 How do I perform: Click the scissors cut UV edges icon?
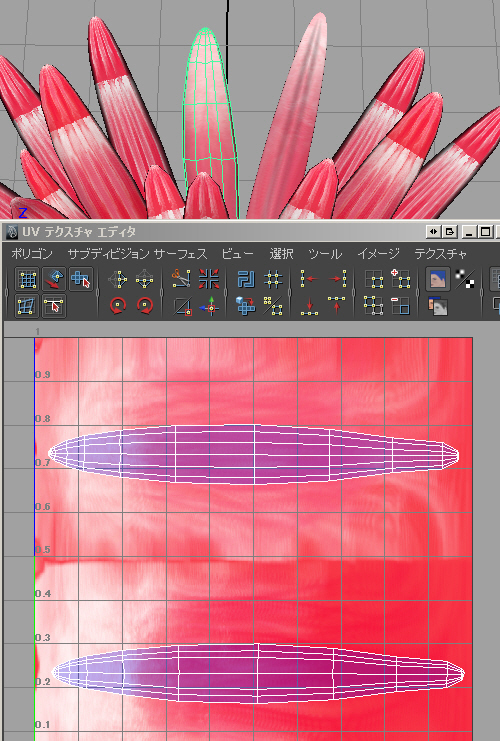(181, 279)
